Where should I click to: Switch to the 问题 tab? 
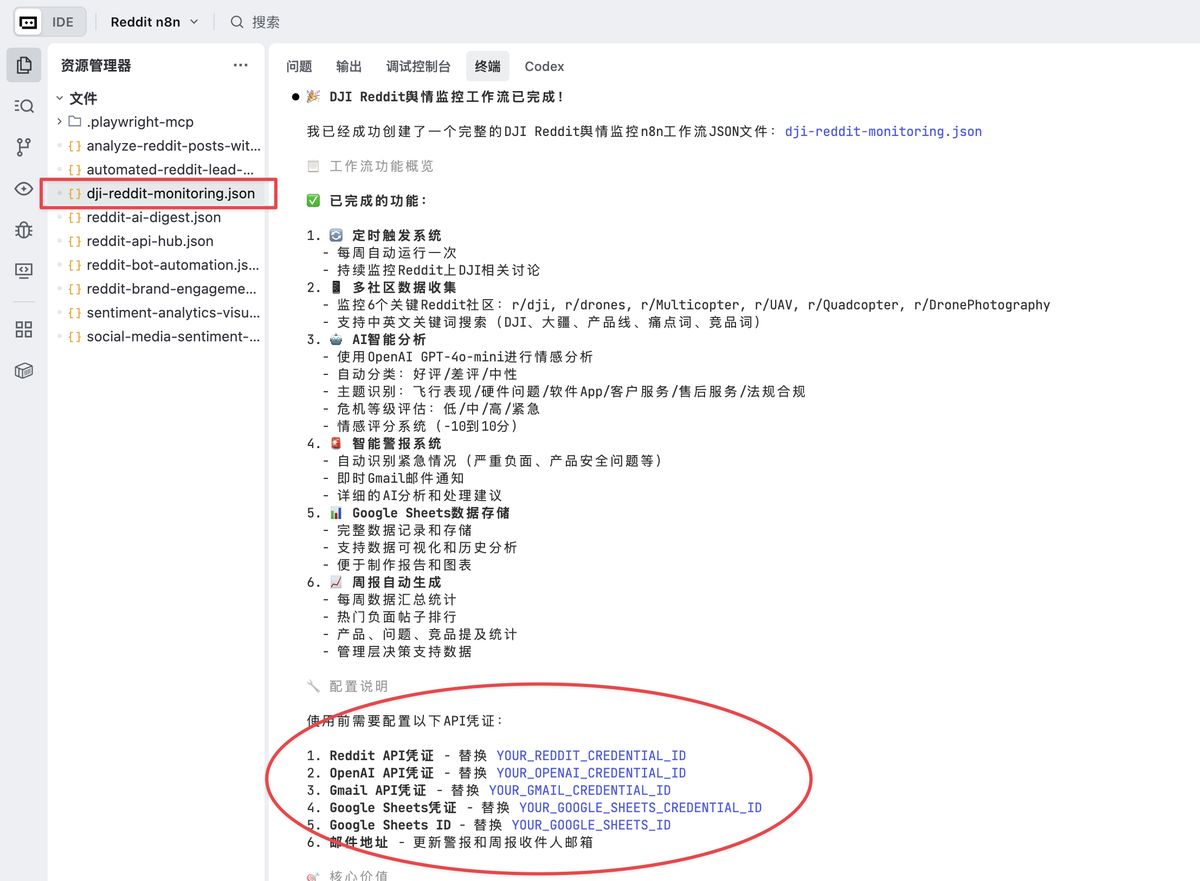[x=299, y=66]
